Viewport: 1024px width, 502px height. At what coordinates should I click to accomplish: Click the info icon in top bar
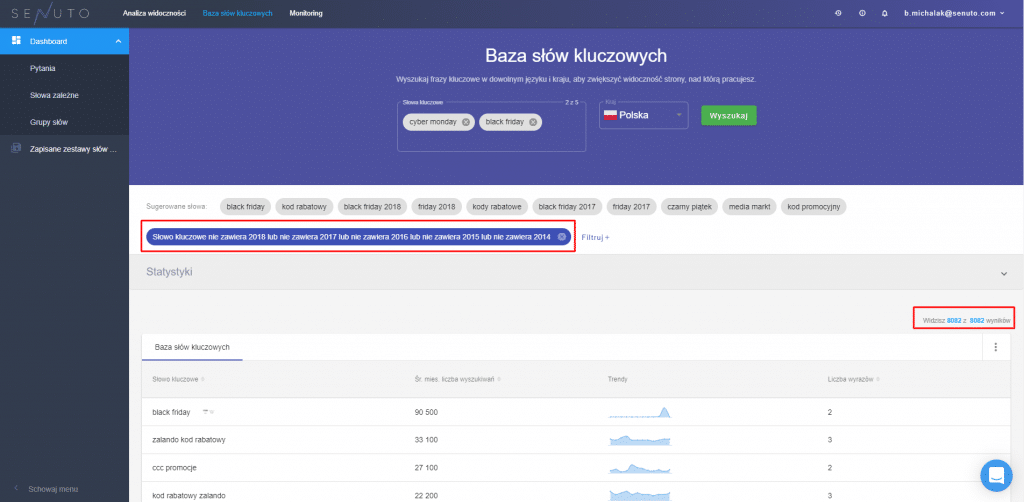(x=862, y=13)
